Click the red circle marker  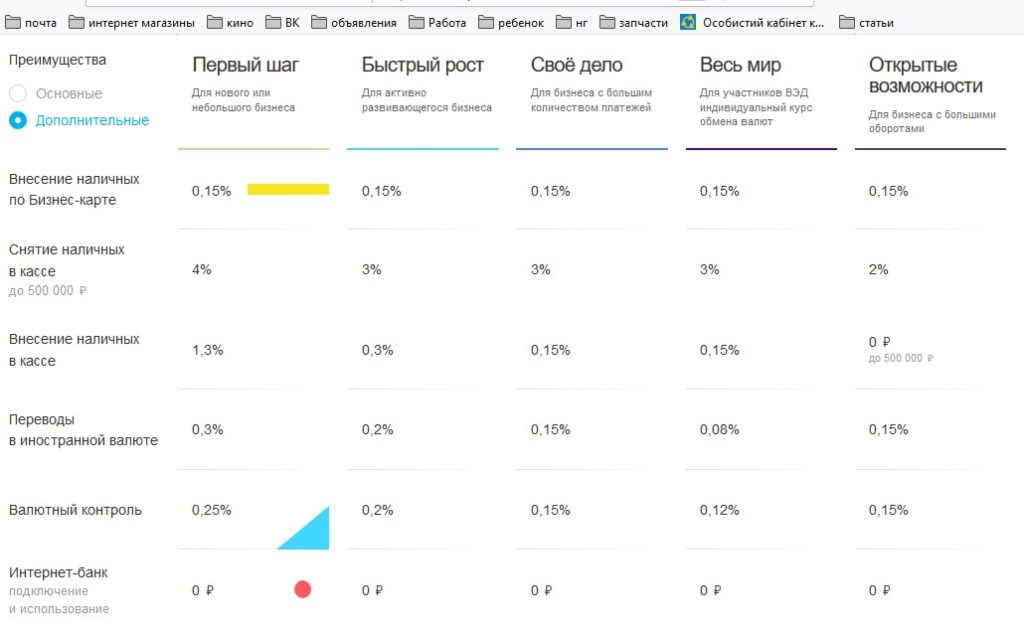[302, 589]
